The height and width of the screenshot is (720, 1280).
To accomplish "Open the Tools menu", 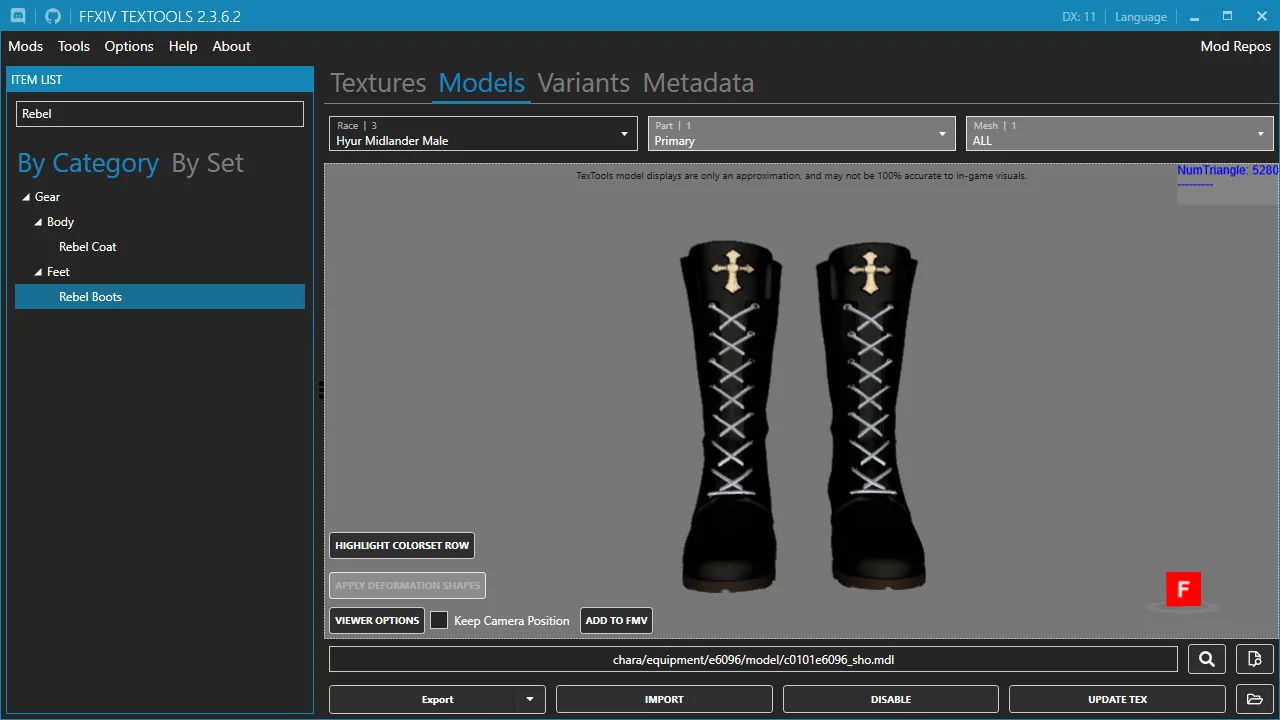I will (74, 46).
